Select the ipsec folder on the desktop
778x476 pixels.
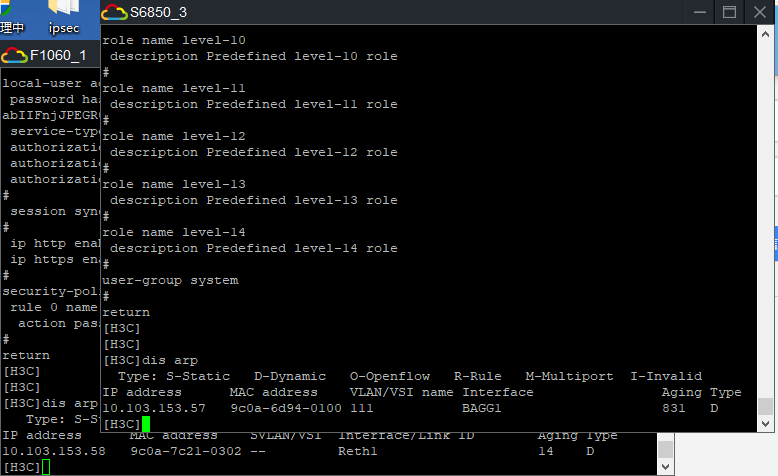pyautogui.click(x=63, y=19)
